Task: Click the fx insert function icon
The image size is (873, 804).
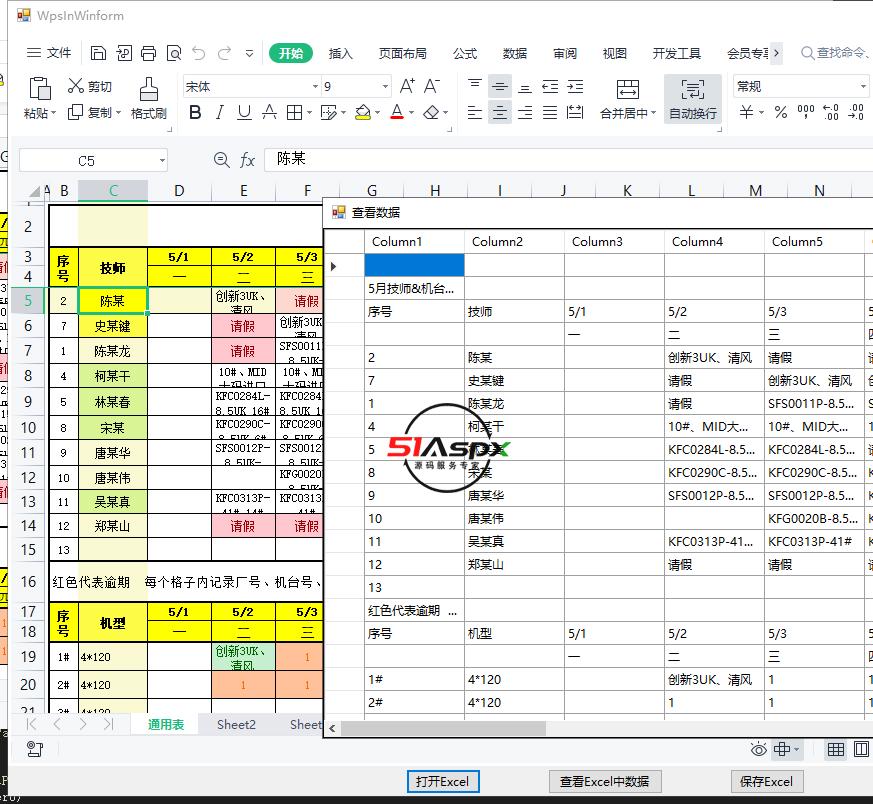Action: click(x=247, y=161)
